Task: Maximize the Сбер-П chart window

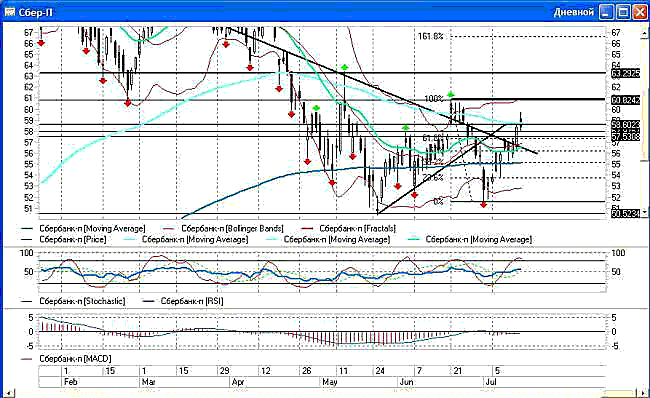Action: point(623,12)
